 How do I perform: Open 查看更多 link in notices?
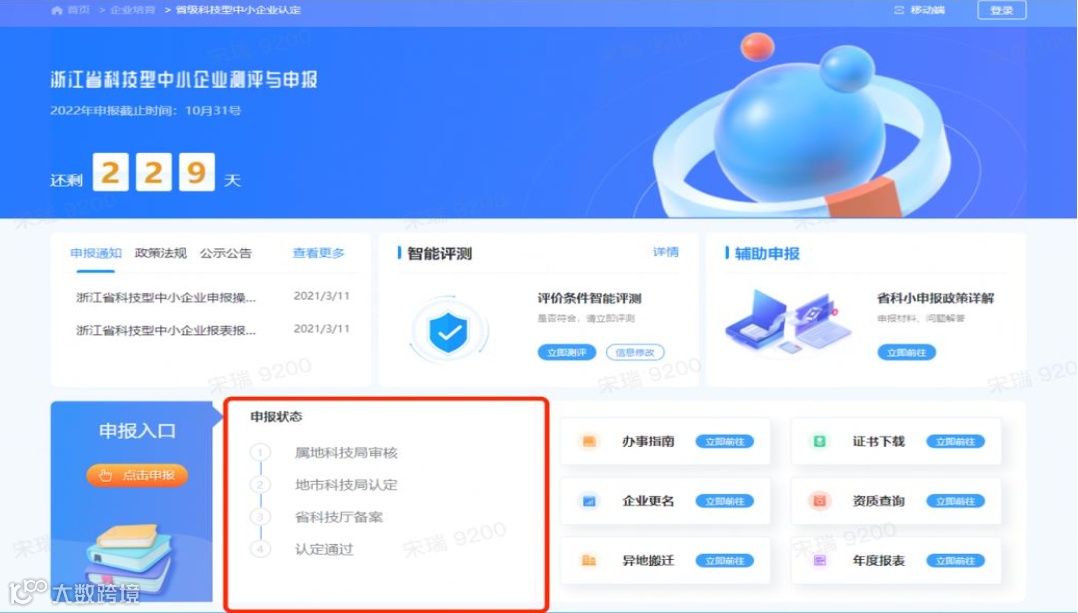[318, 253]
